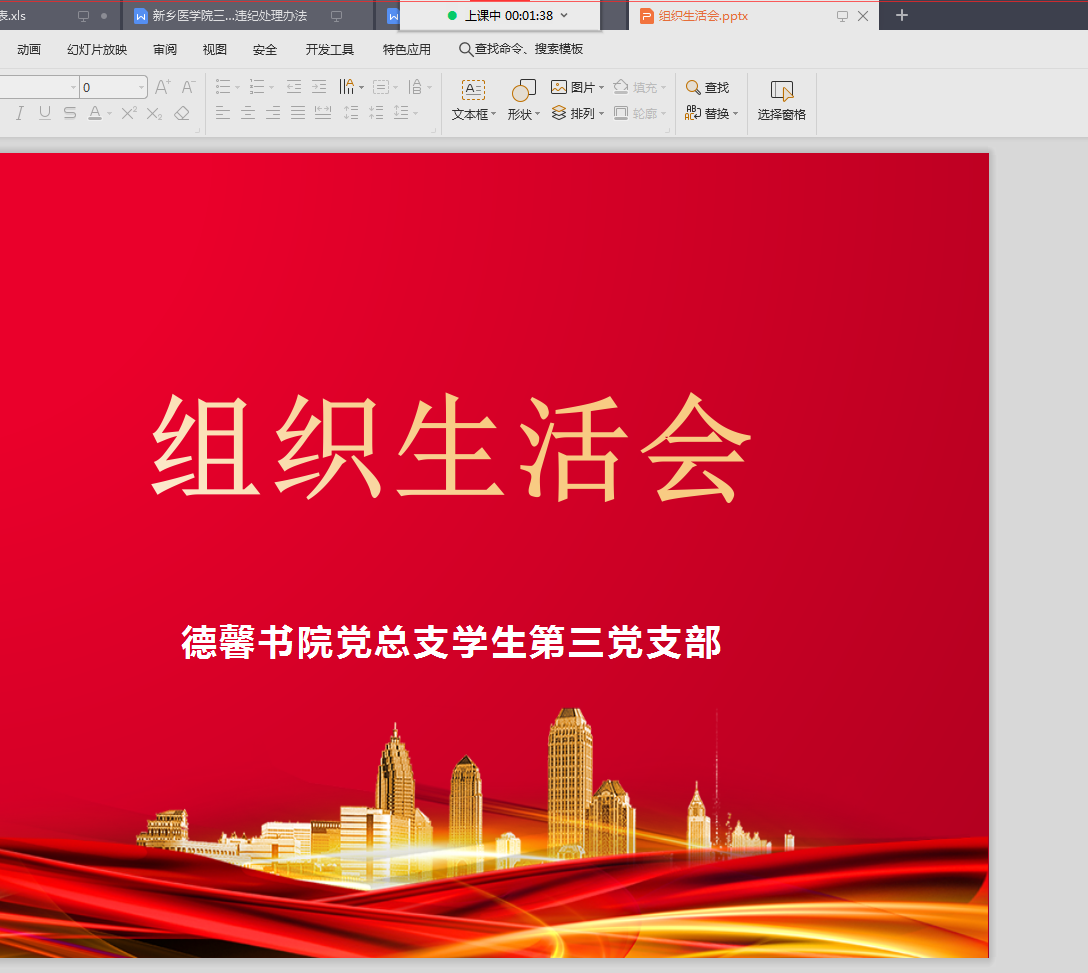Open the replace (替换) dropdown arrow
Viewport: 1088px width, 973px height.
click(736, 114)
